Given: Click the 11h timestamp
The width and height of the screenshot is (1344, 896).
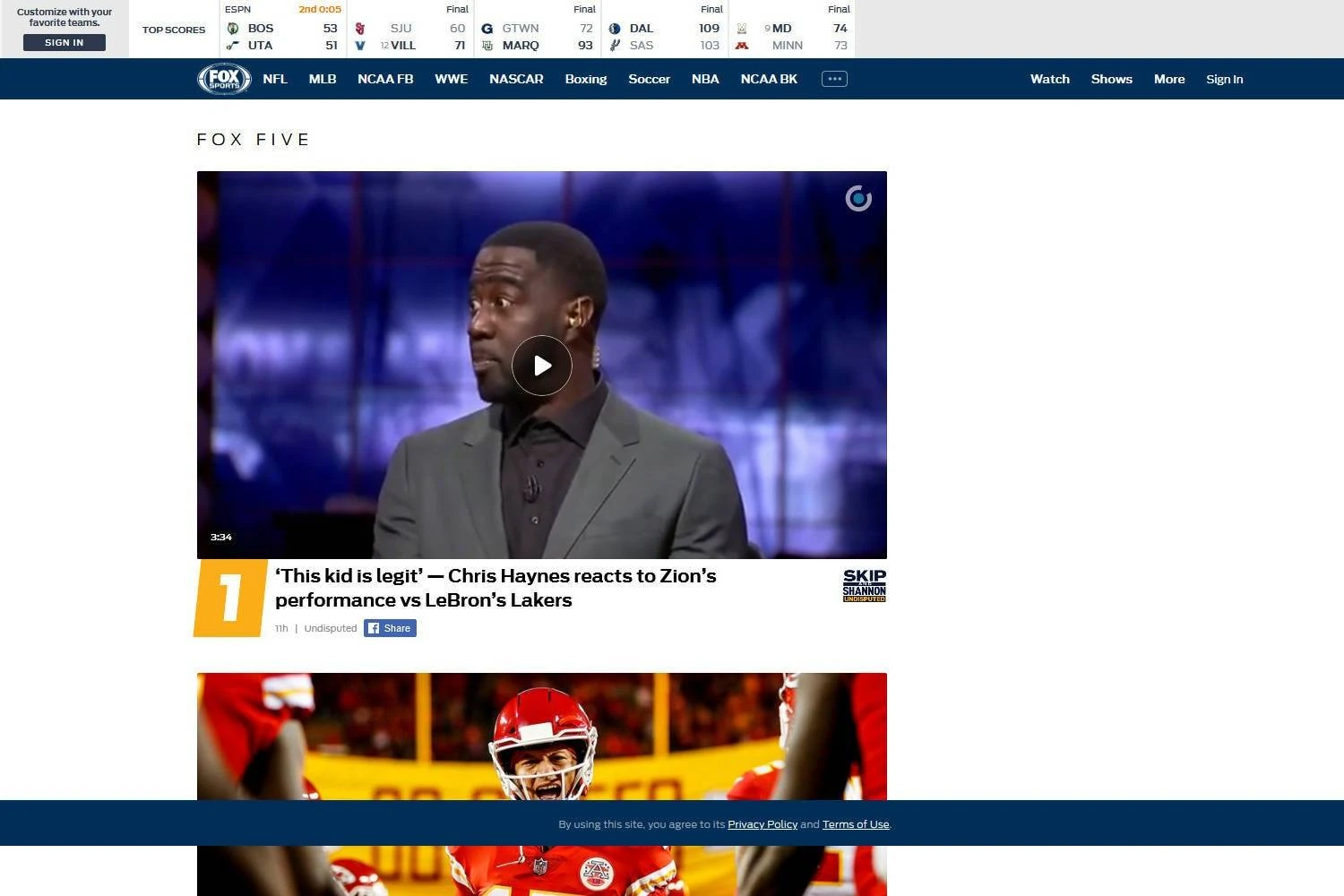Looking at the screenshot, I should [x=281, y=628].
